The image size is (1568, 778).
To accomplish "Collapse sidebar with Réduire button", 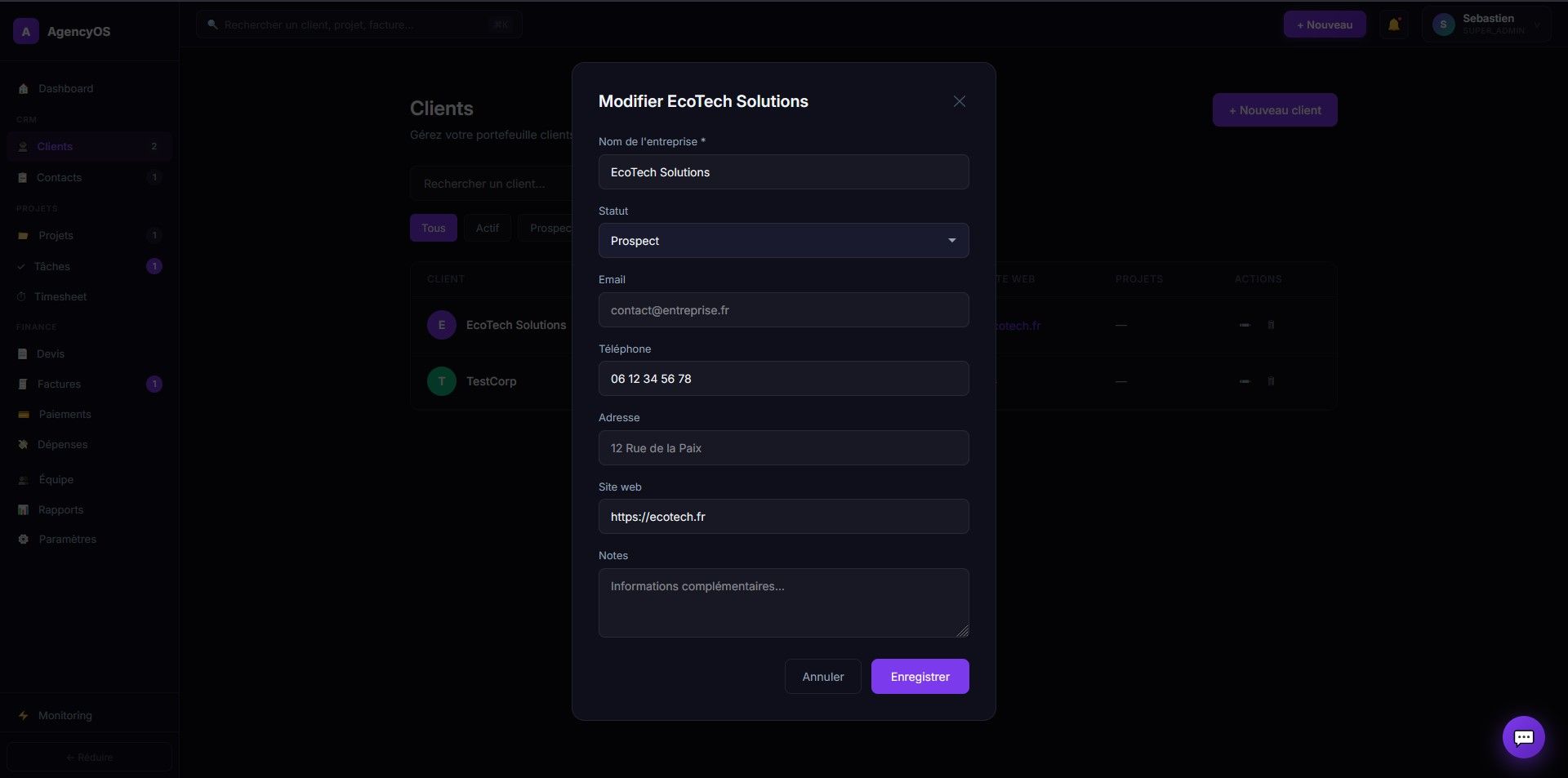I will pyautogui.click(x=90, y=758).
